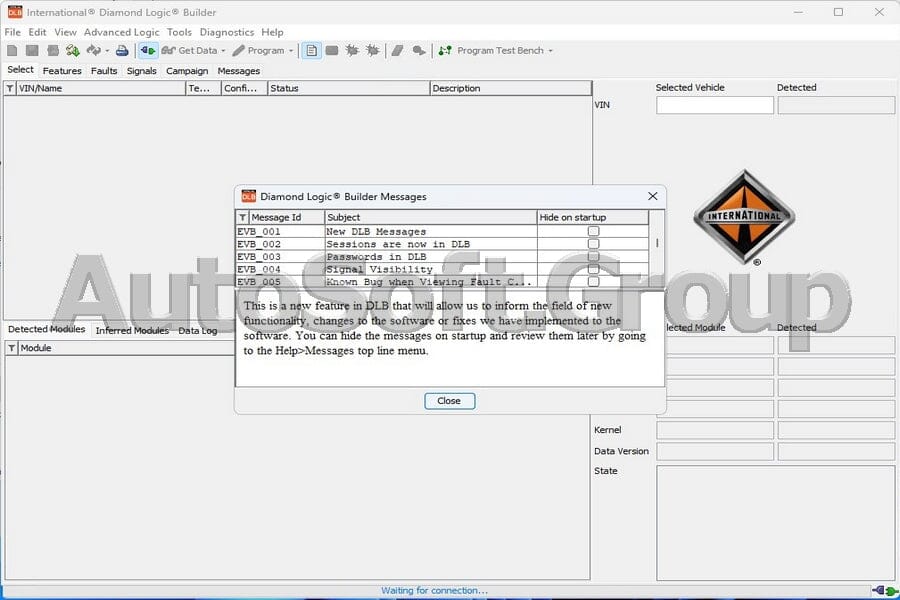Open the Diagnostics menu
The width and height of the screenshot is (900, 600).
(227, 32)
